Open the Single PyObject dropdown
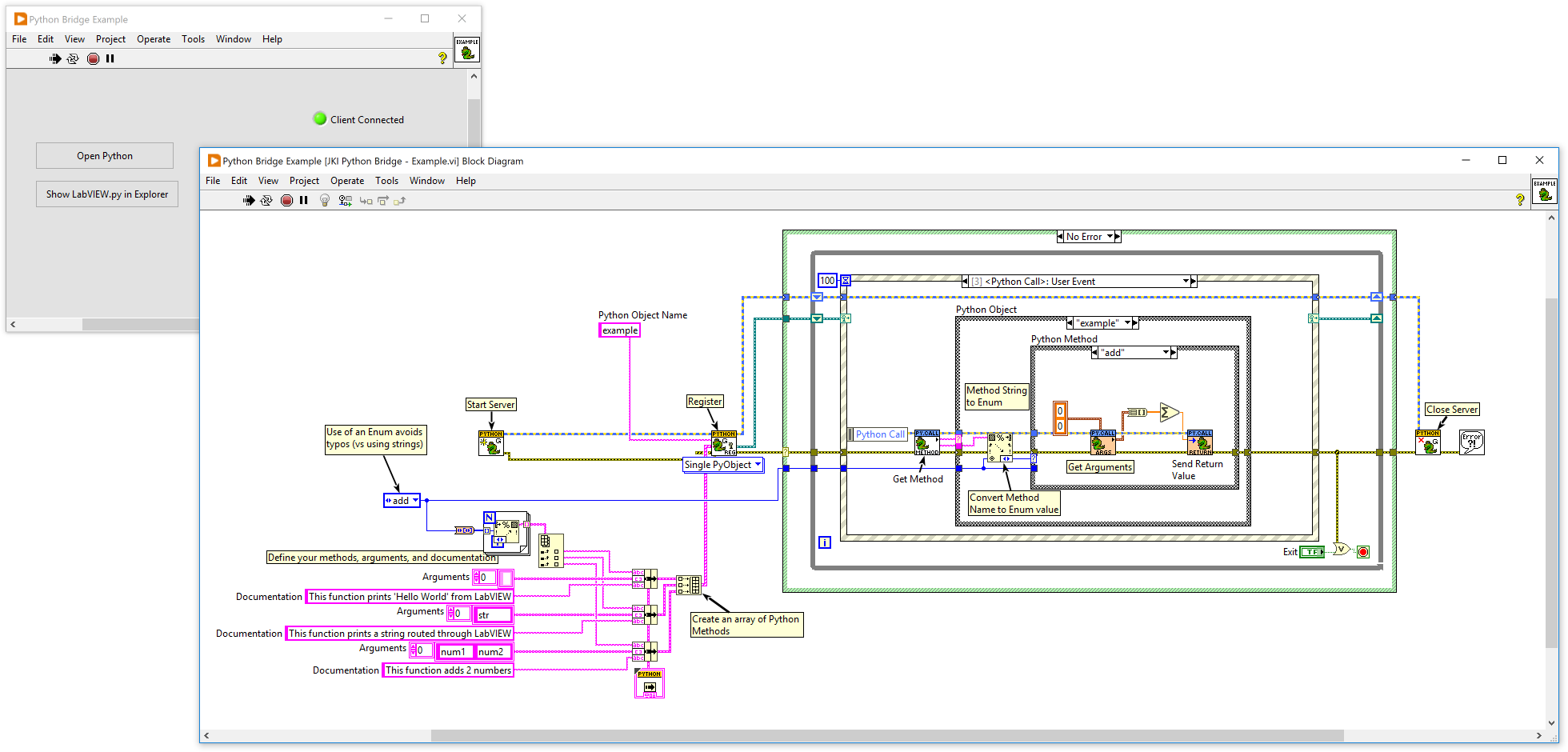 coord(757,465)
